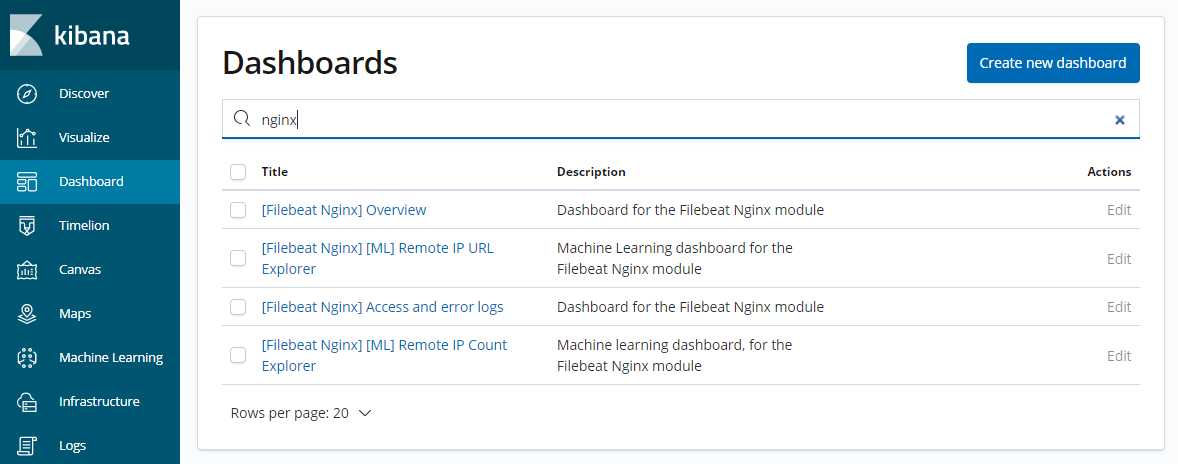
Task: Open [Filebeat Nginx] Overview dashboard
Action: tap(344, 210)
